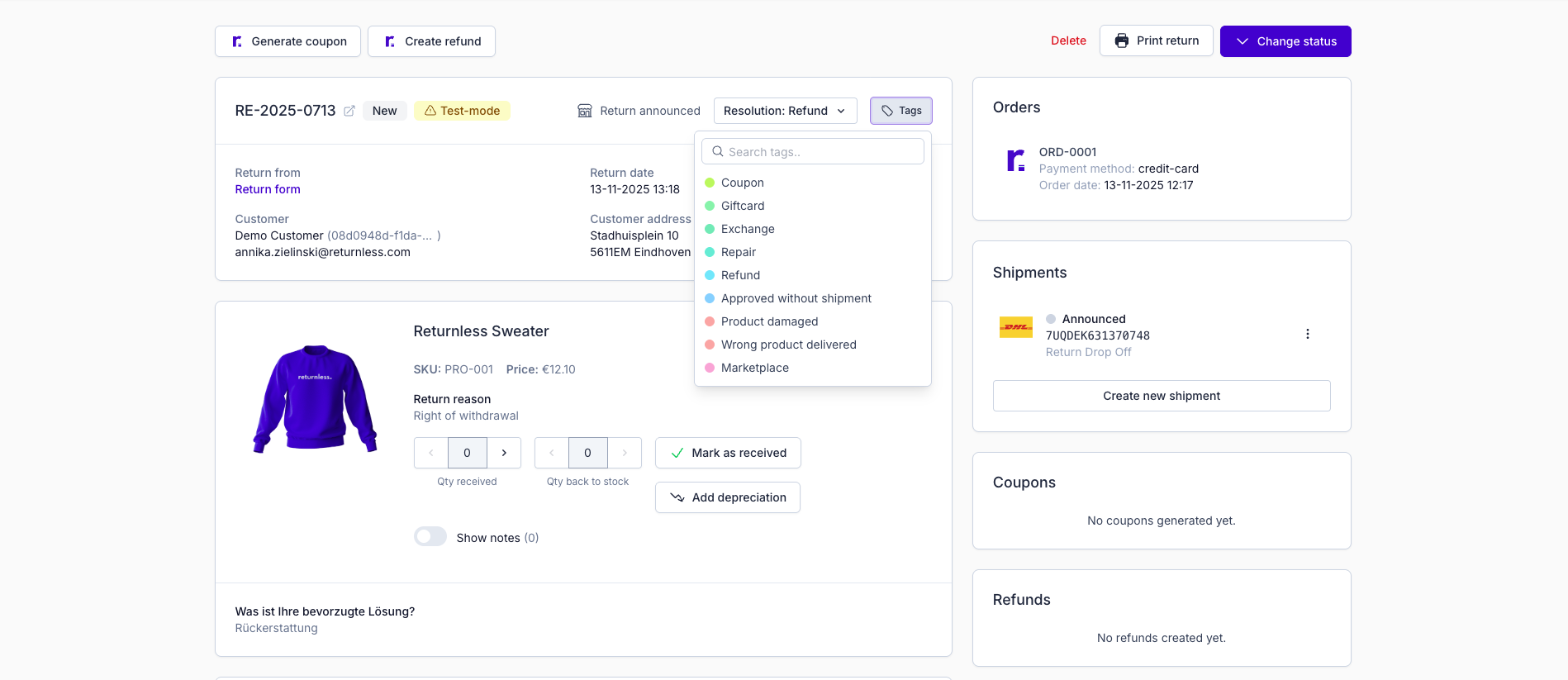
Task: Click the purple sweater product image
Action: click(x=315, y=399)
